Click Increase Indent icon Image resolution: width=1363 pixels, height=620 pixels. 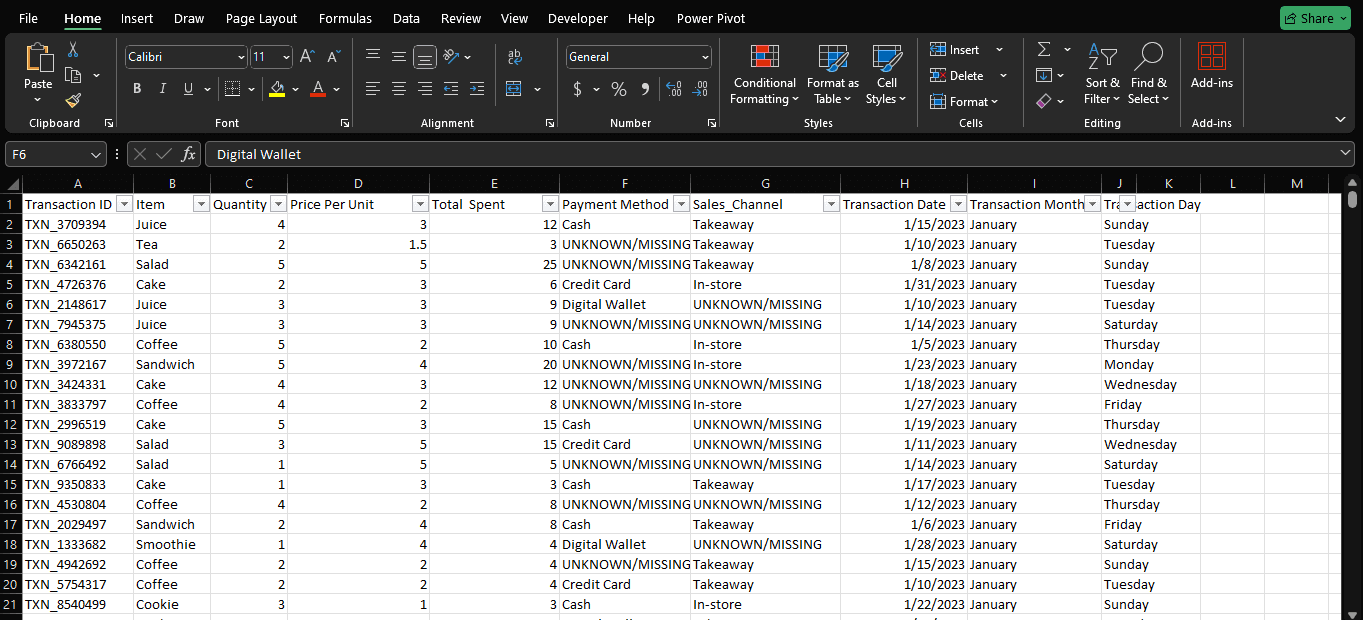coord(477,89)
